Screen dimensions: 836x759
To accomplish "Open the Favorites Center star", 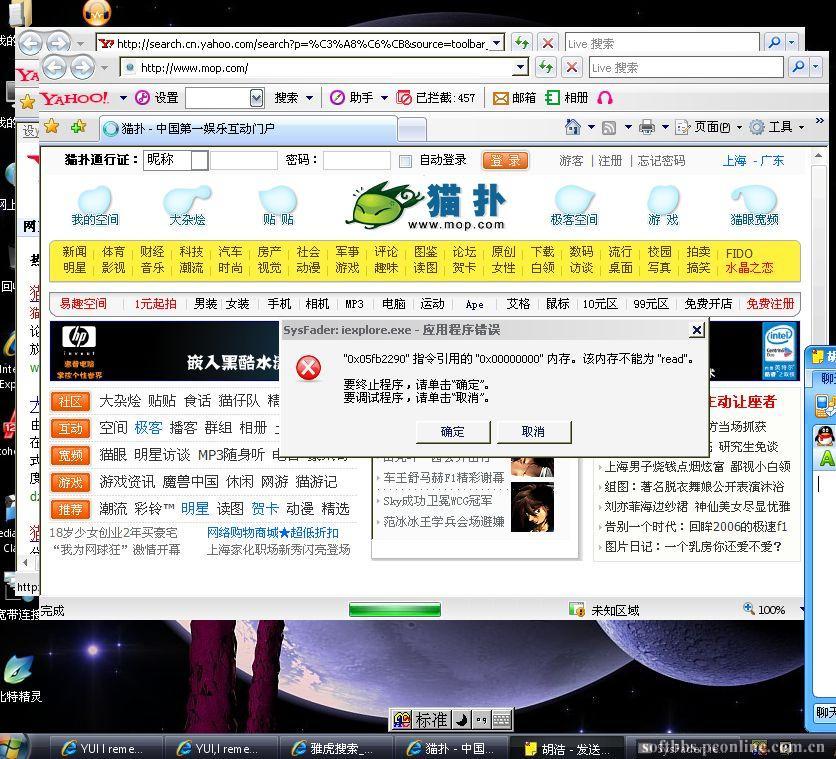I will (x=52, y=127).
